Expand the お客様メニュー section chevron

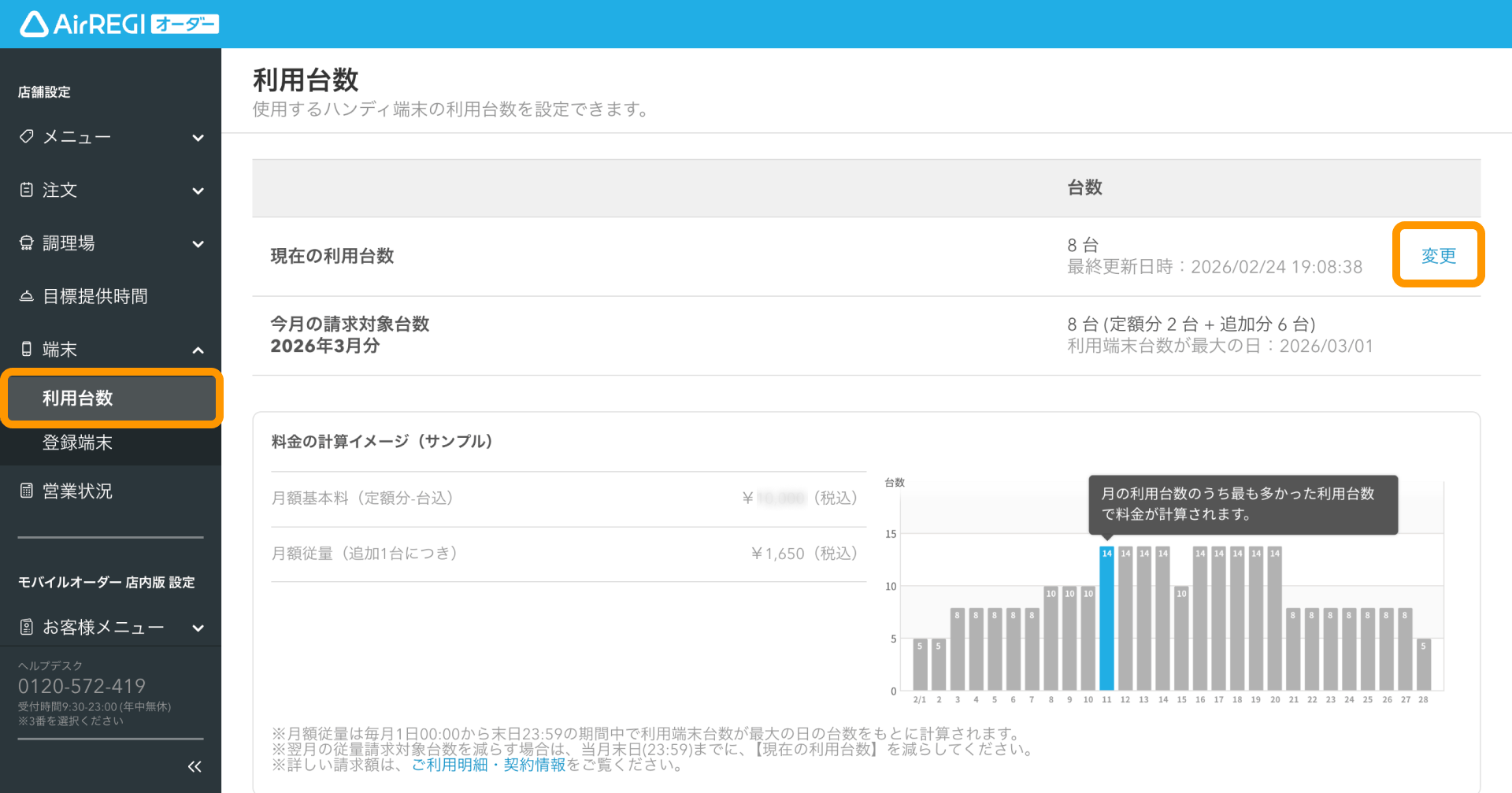coord(198,628)
